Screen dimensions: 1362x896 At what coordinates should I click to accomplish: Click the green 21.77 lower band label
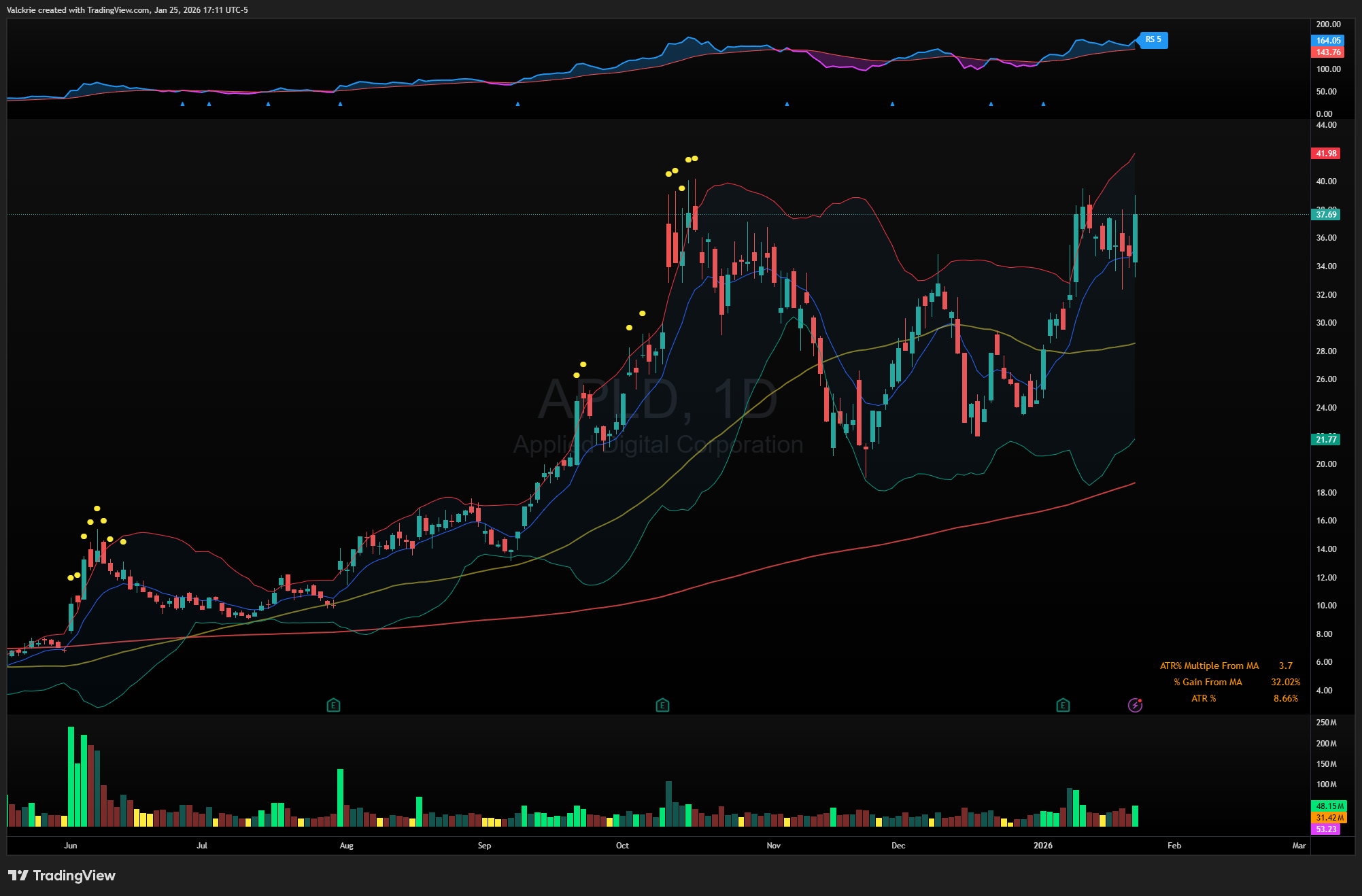click(x=1325, y=439)
